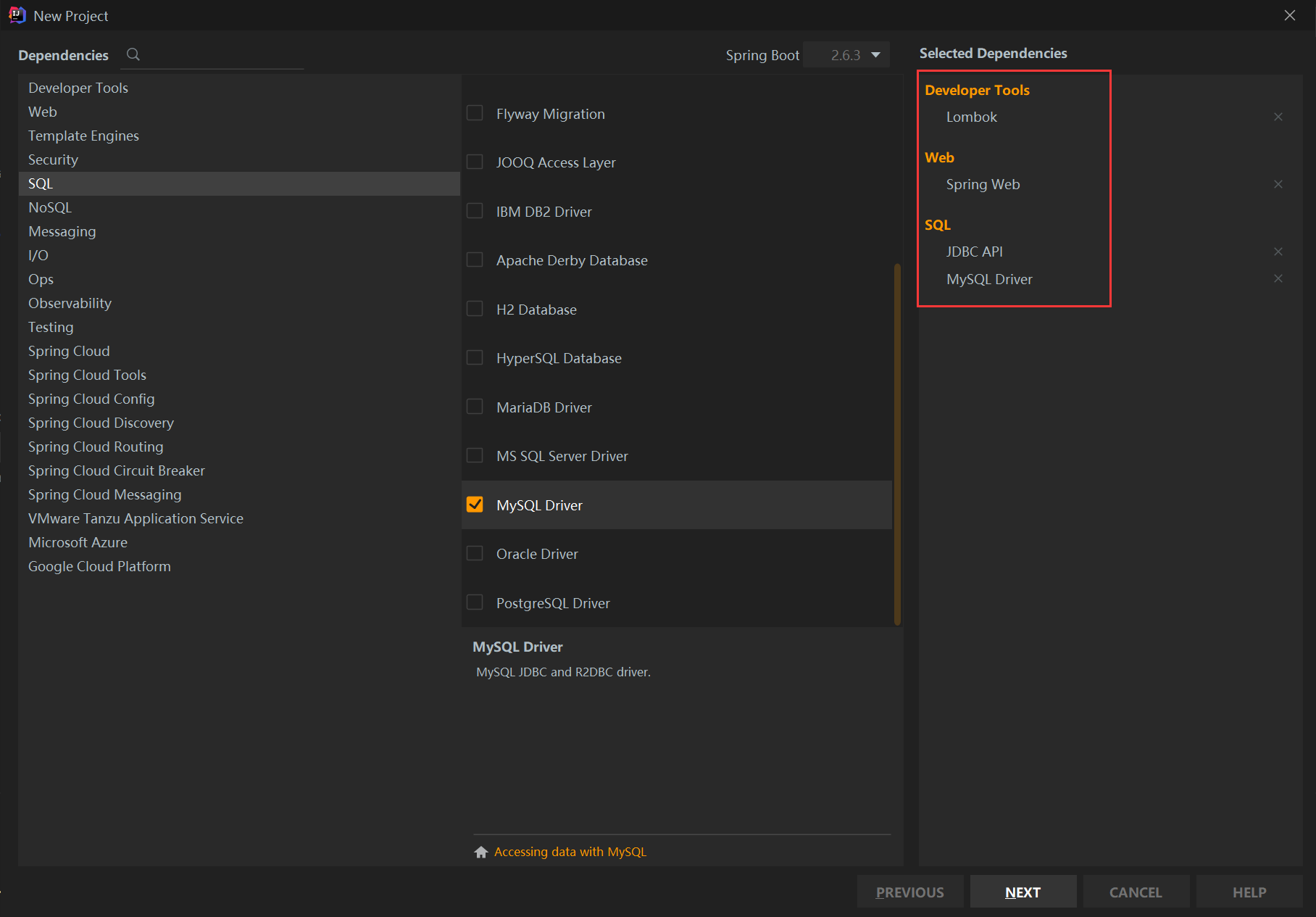Image resolution: width=1316 pixels, height=917 pixels.
Task: Click the IntelliJ IDEA logo in title bar
Action: (x=17, y=15)
